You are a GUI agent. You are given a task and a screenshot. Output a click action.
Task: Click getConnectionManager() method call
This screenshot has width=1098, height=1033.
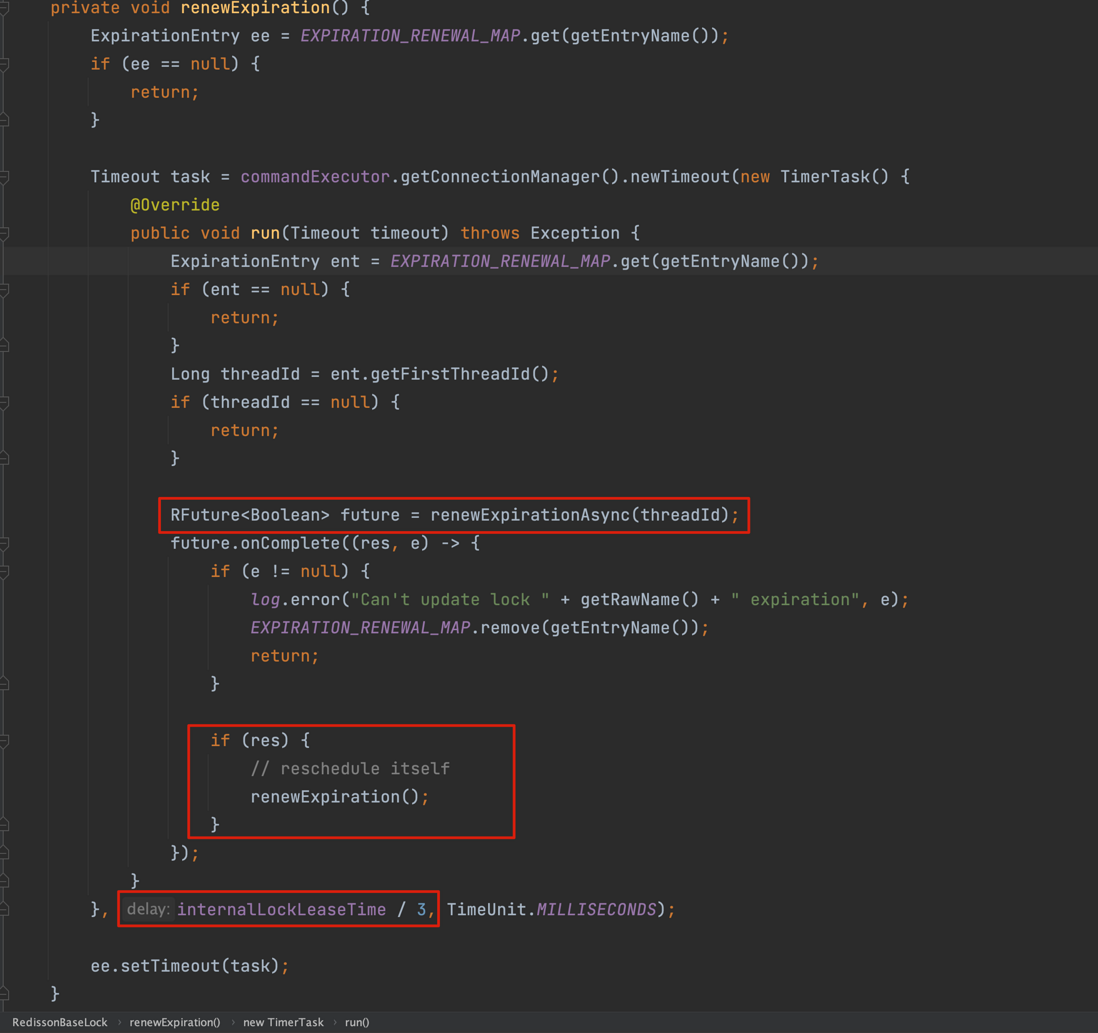510,176
